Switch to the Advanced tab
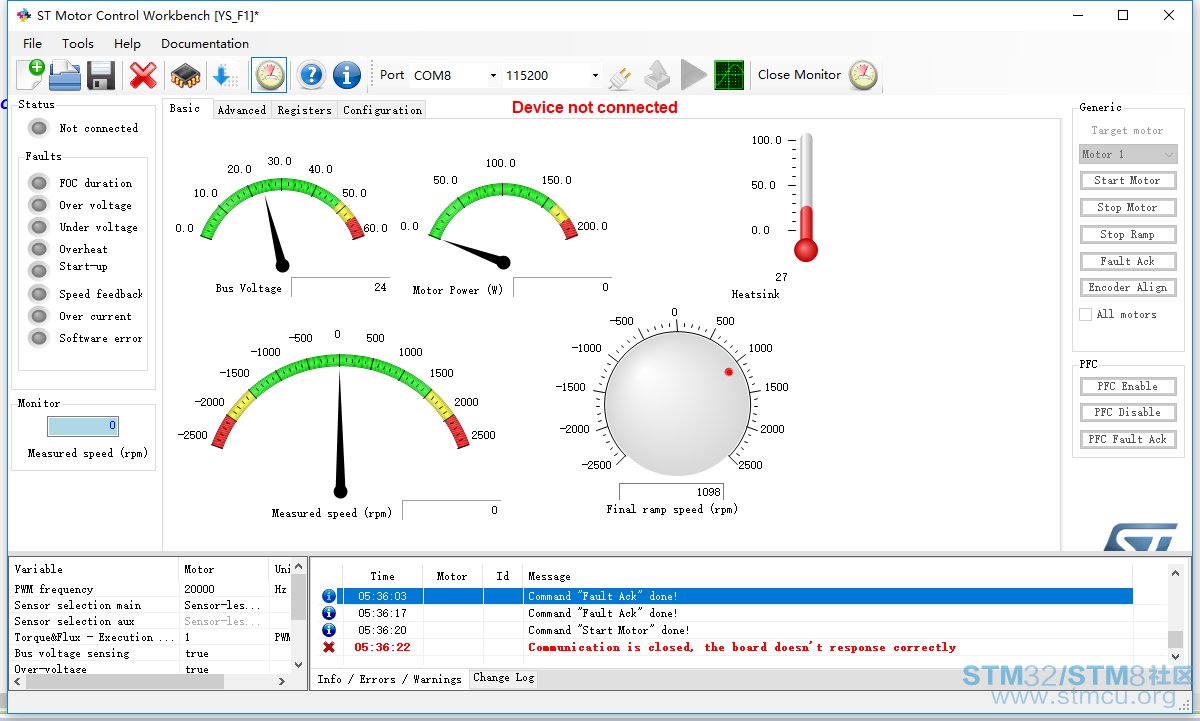The height and width of the screenshot is (721, 1200). point(242,110)
